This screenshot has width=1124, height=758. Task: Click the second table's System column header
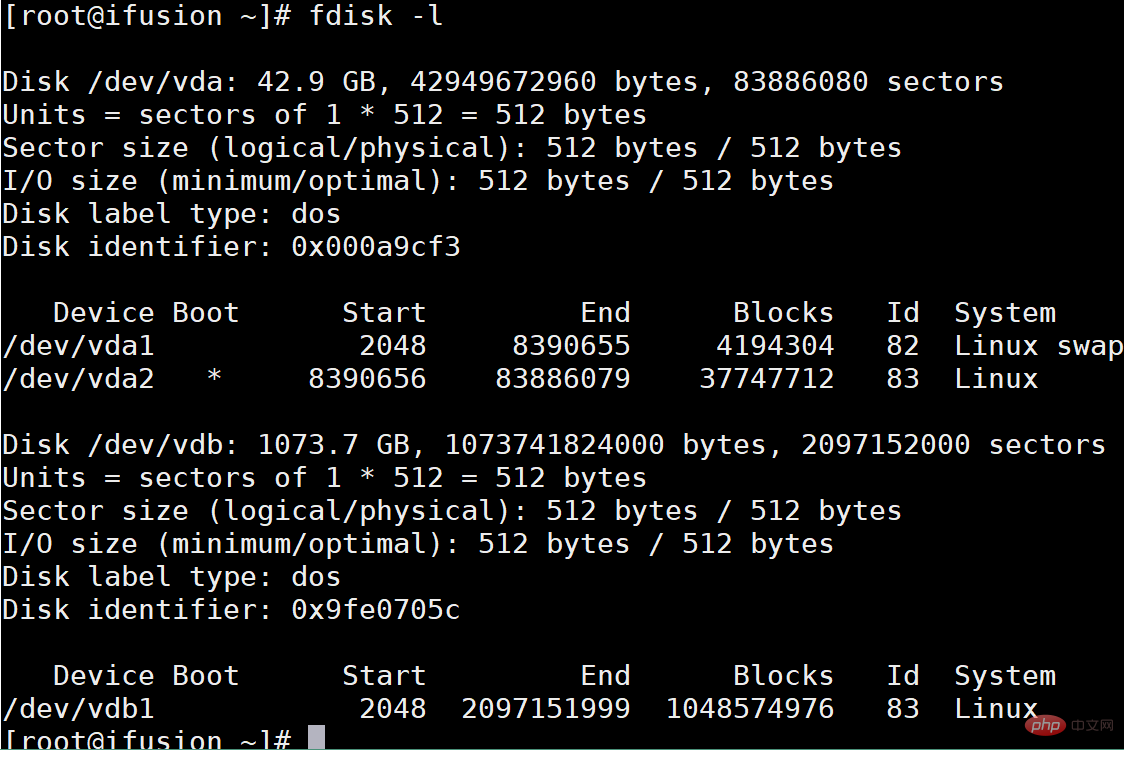pyautogui.click(x=1004, y=676)
